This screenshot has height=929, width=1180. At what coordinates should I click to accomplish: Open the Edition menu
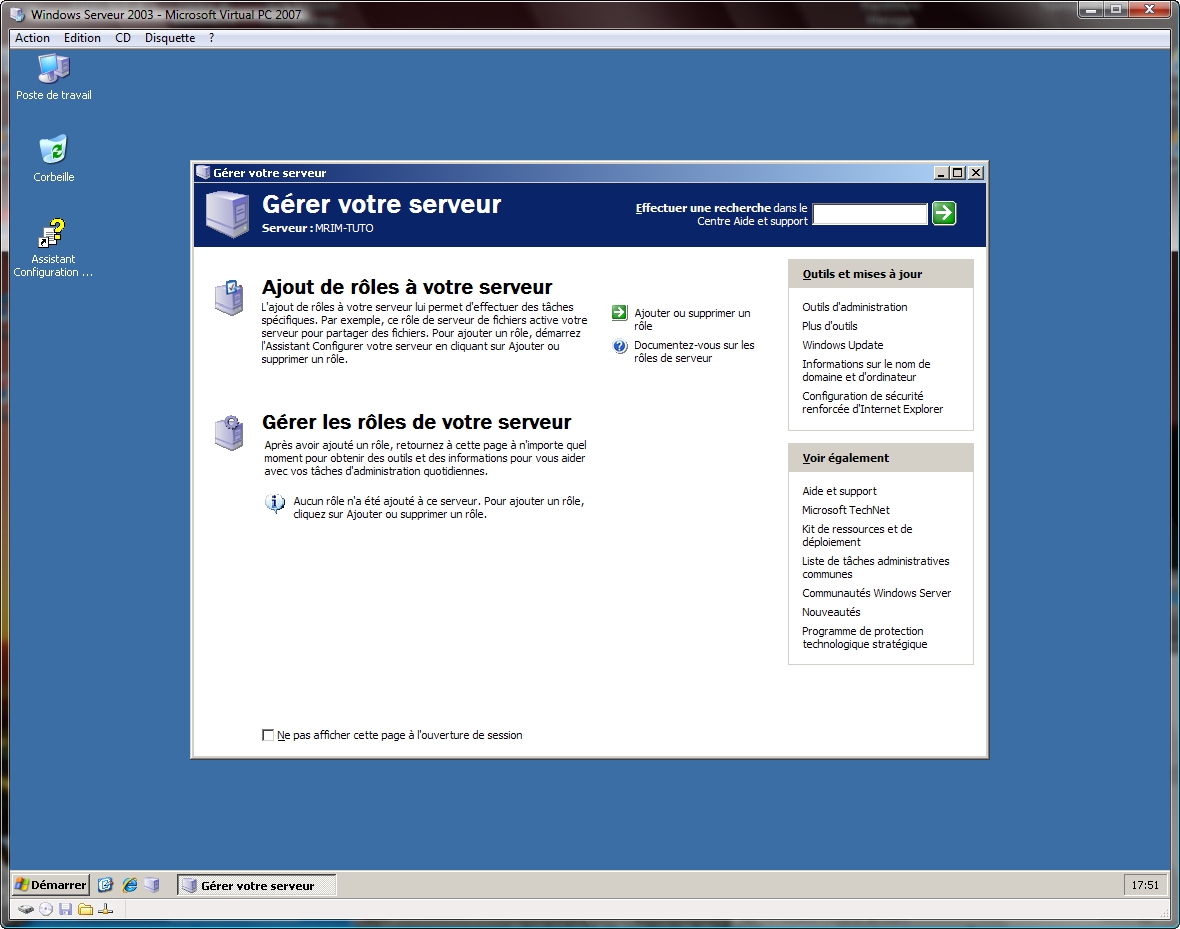point(82,38)
